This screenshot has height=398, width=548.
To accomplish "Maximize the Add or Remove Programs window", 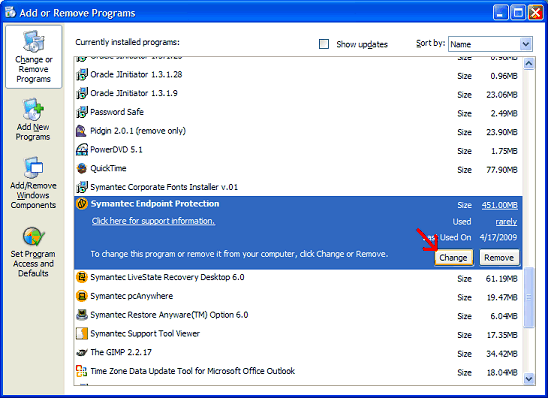I will (x=518, y=13).
